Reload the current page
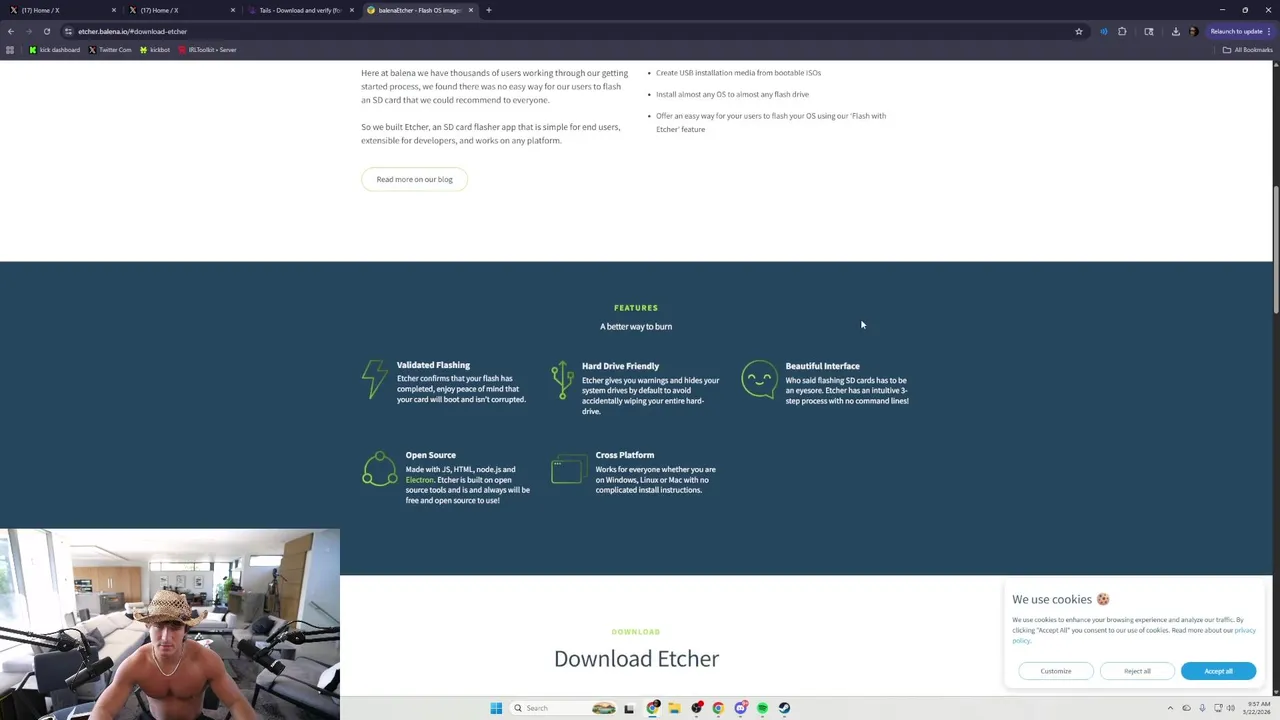 point(47,31)
